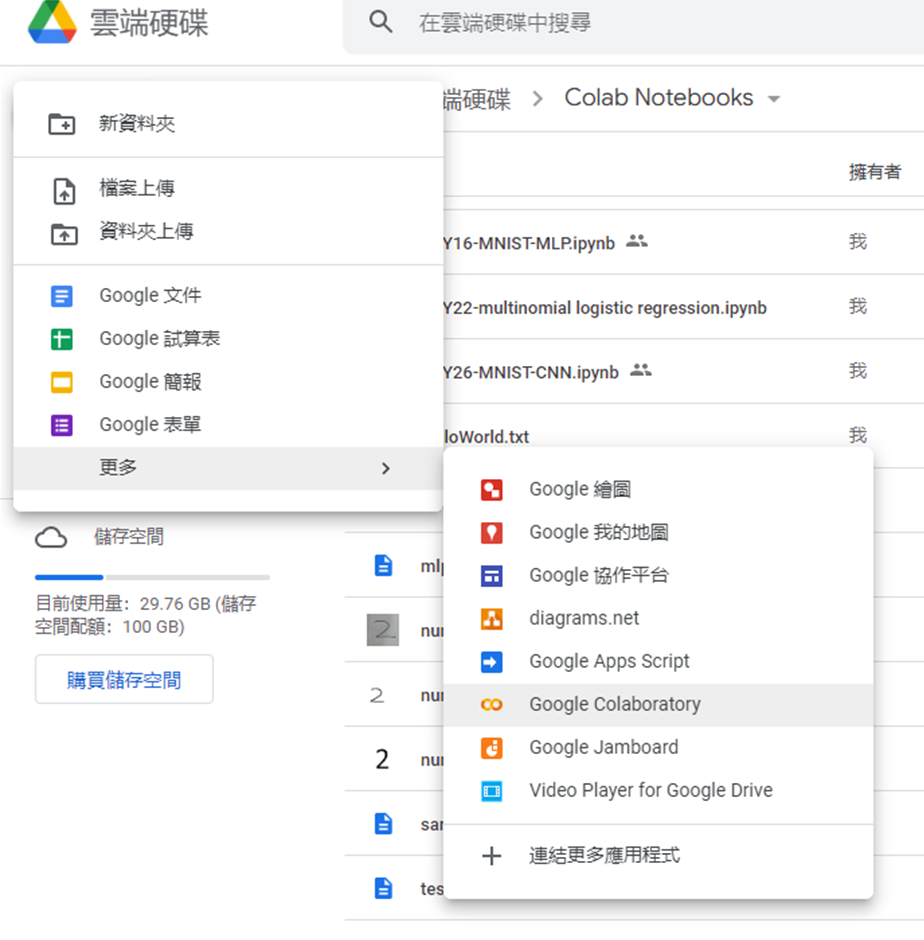The height and width of the screenshot is (940, 924).
Task: Click the document icon of the sa file
Action: tap(383, 824)
